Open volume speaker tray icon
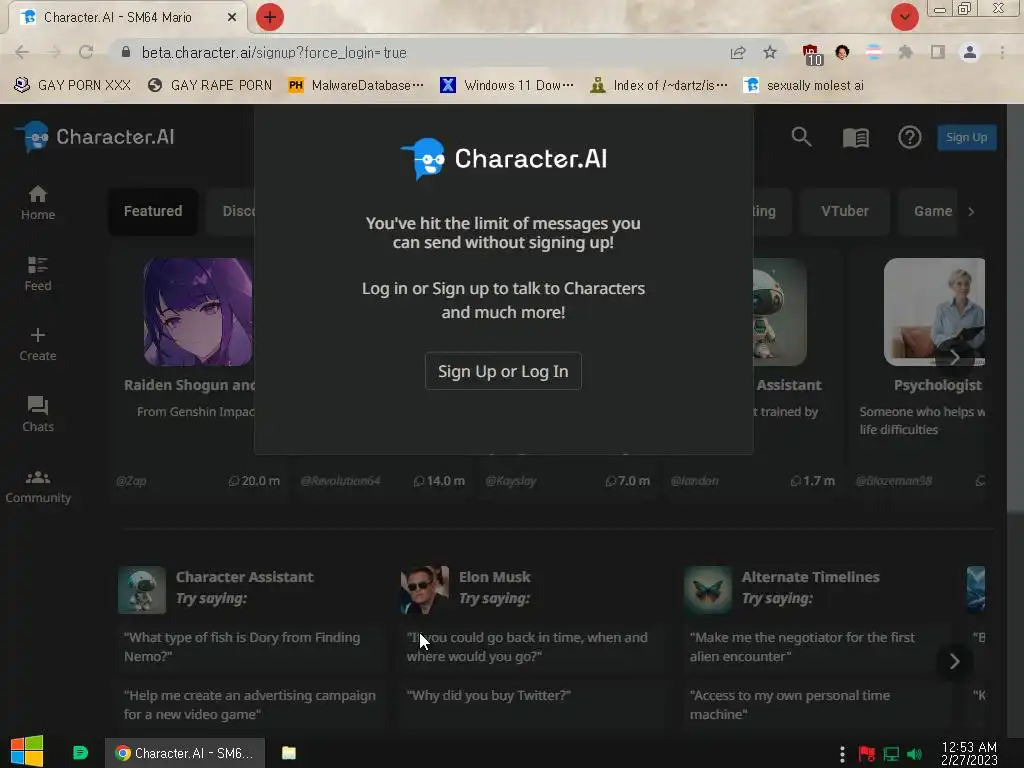The height and width of the screenshot is (768, 1024). pos(914,754)
